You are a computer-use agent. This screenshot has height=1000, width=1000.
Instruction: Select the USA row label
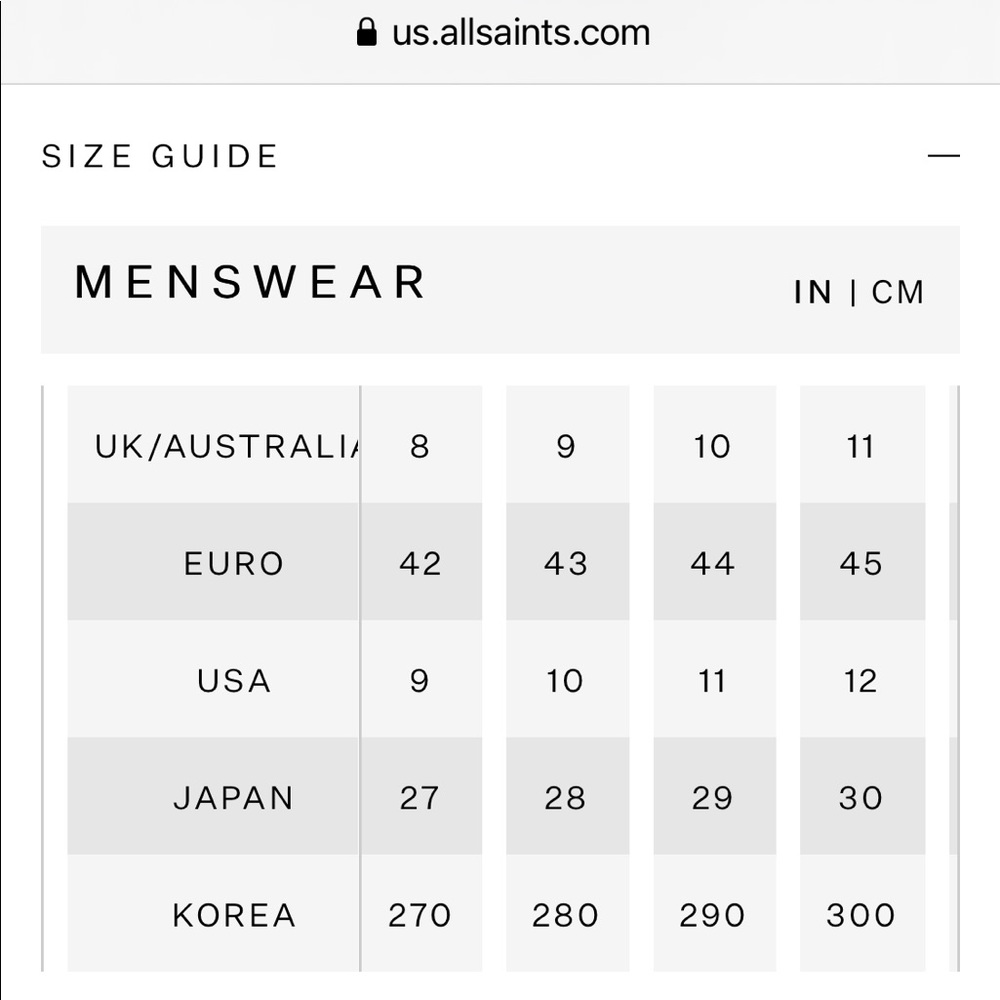pyautogui.click(x=234, y=681)
